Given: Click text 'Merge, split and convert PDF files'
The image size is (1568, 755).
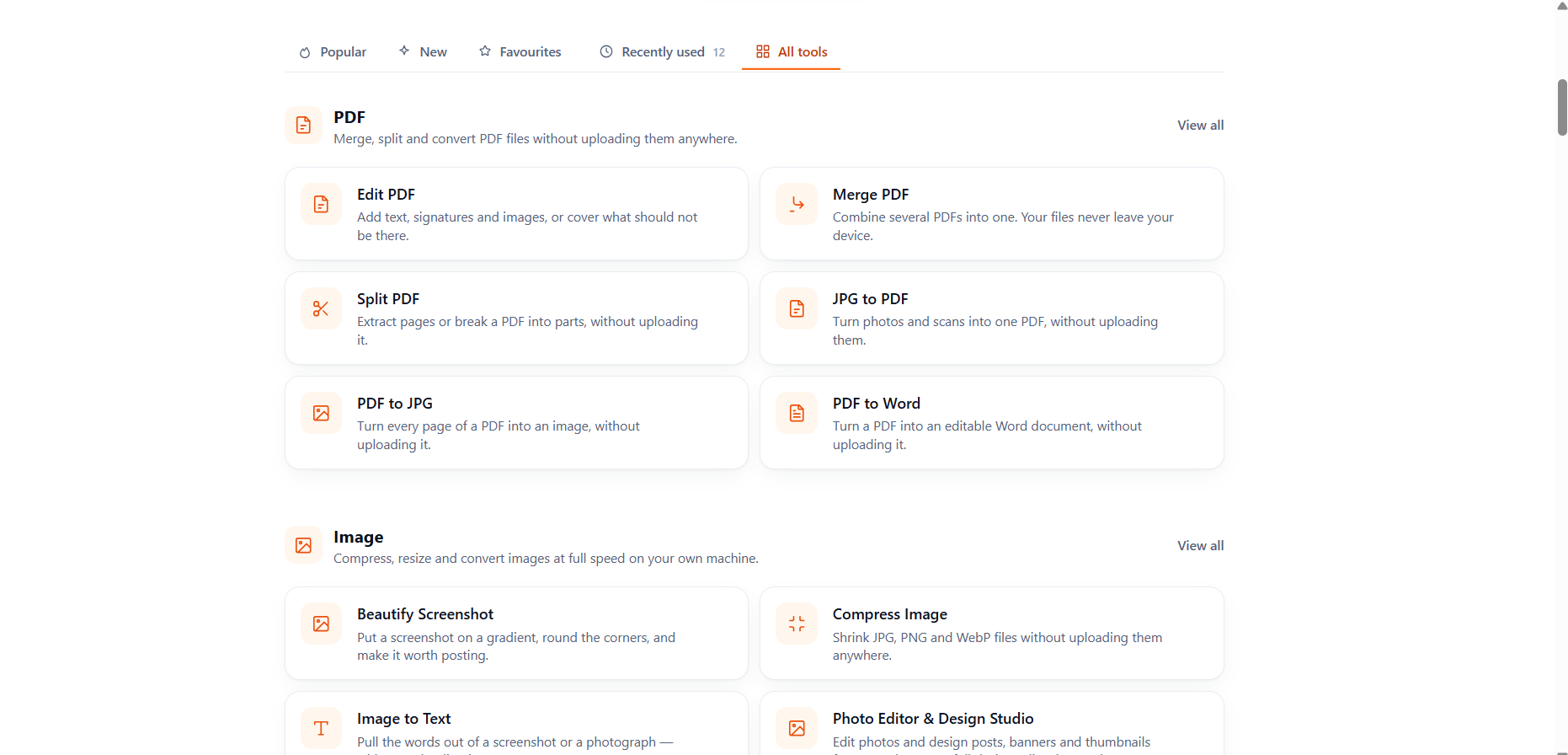Looking at the screenshot, I should (432, 139).
